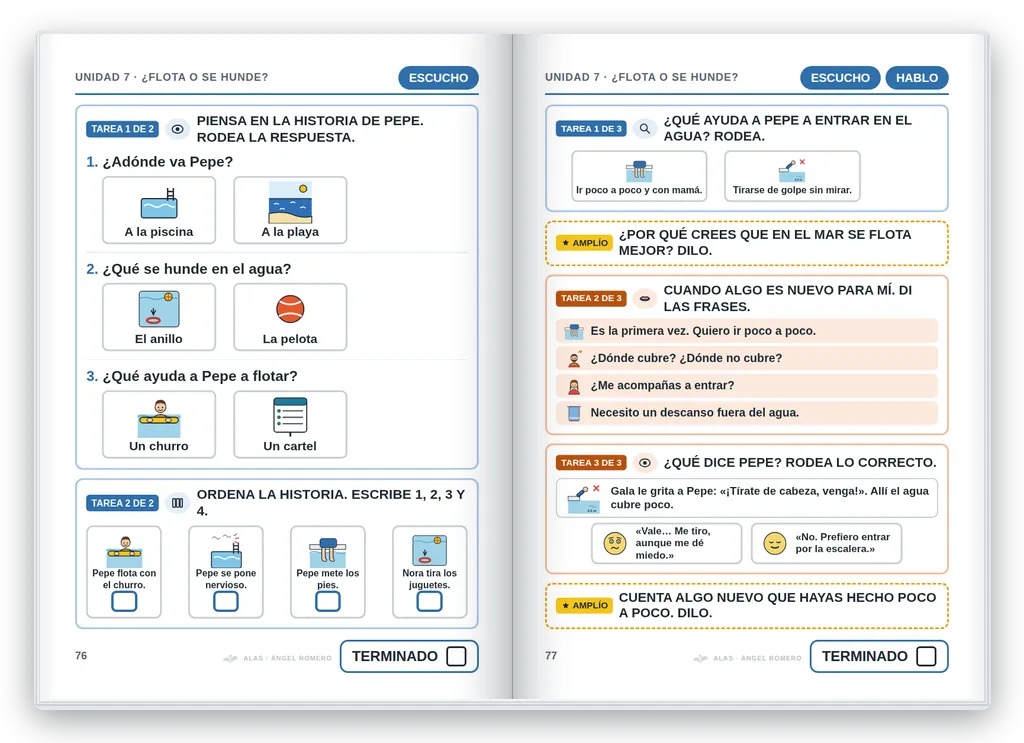Click the magnifier icon beside '¿Qué ayuda a Pepe a entrar'

645,129
